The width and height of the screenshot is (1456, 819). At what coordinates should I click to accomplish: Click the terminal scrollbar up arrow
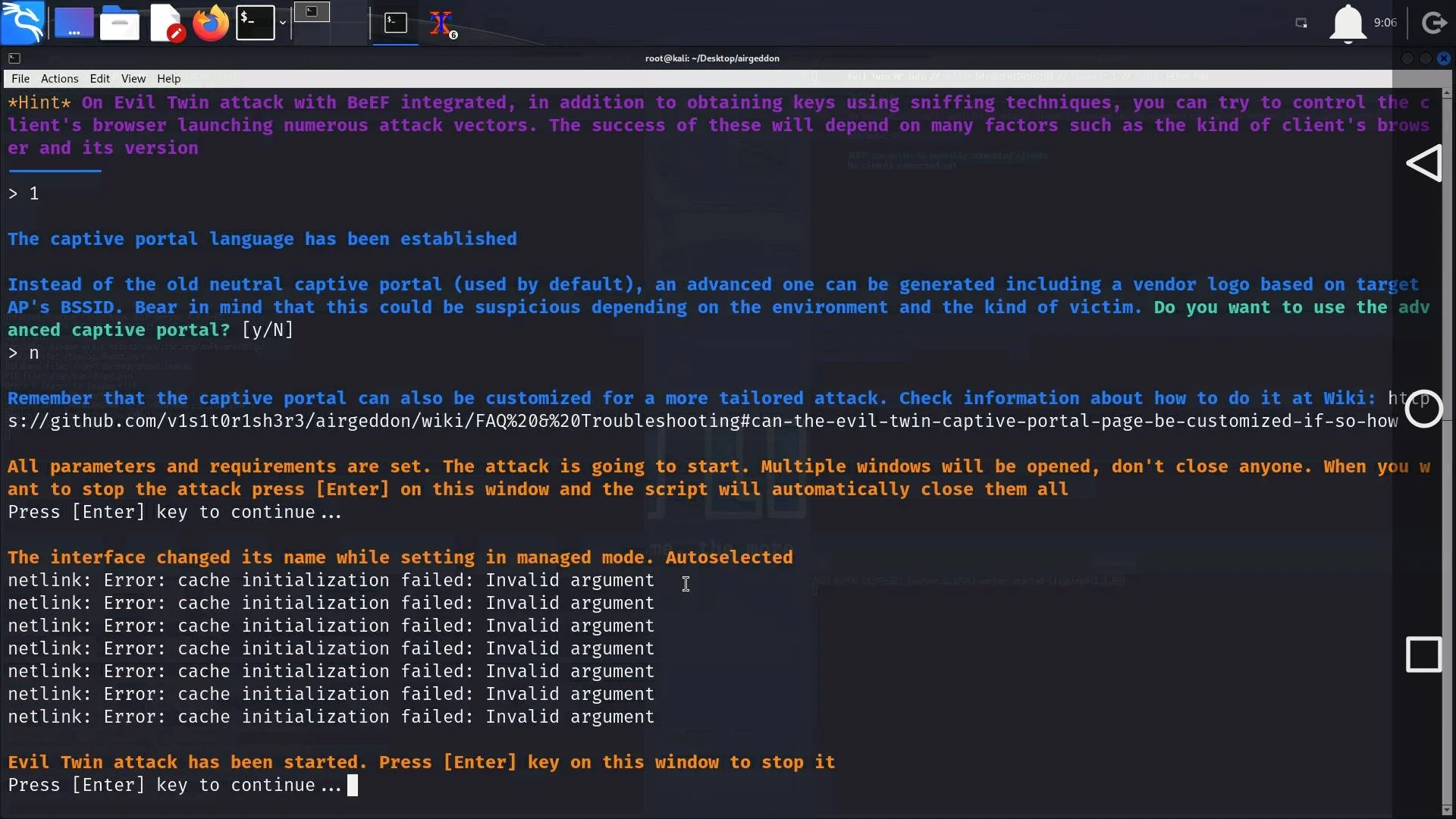point(1447,93)
